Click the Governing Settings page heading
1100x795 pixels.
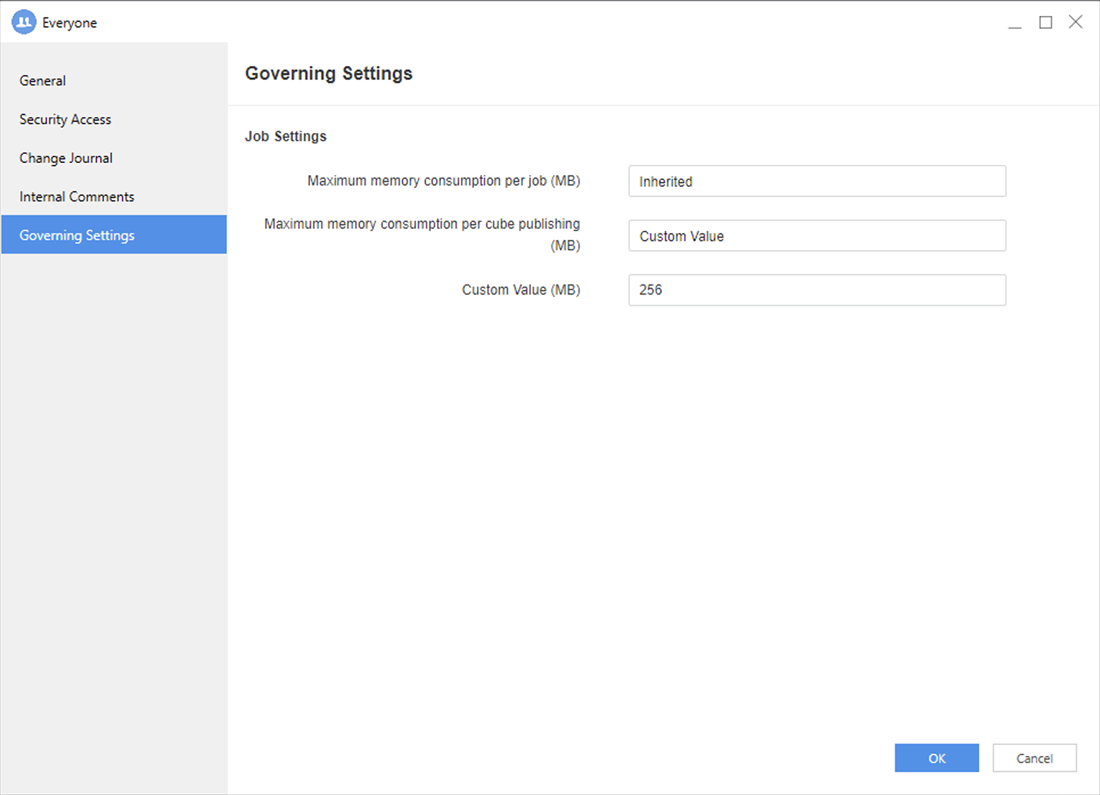click(328, 74)
